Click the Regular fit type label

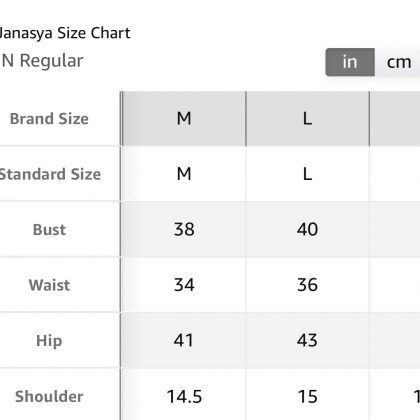(x=51, y=61)
